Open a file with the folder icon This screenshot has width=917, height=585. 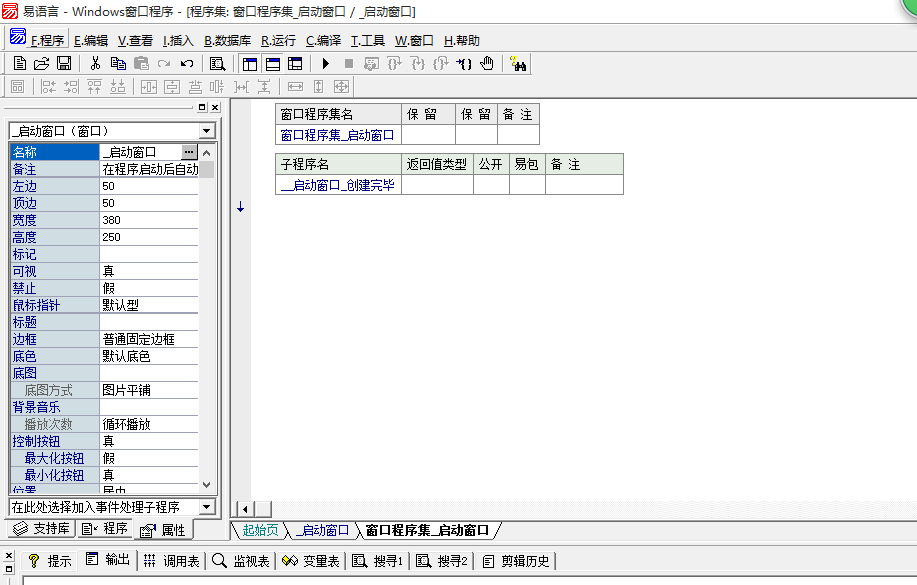click(x=42, y=63)
